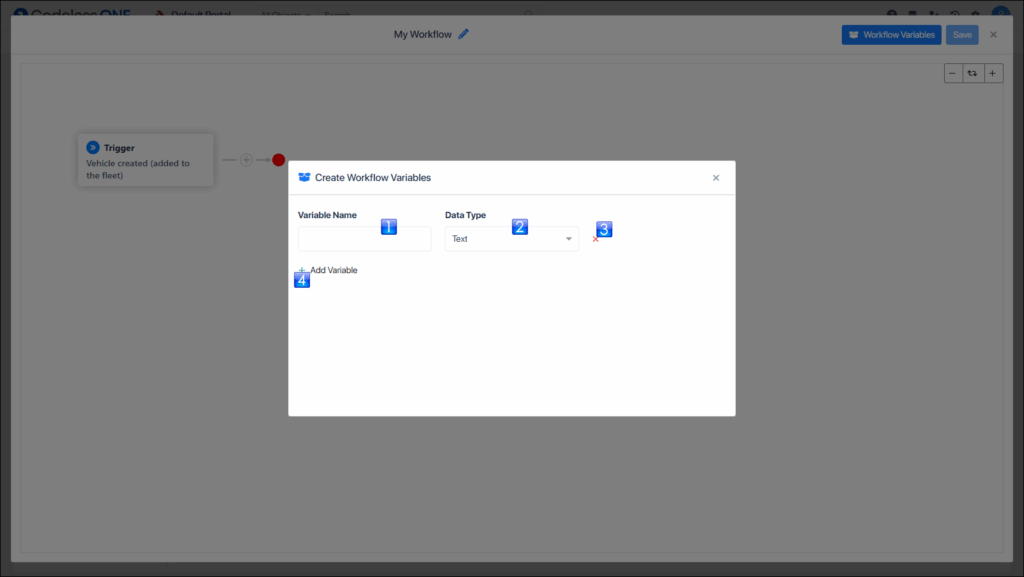Click the red node dot after the trigger

[277, 159]
